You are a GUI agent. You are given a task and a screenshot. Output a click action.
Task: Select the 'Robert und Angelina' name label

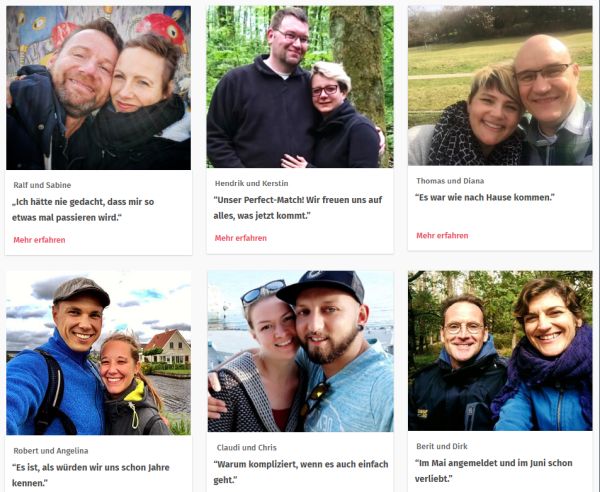51,451
